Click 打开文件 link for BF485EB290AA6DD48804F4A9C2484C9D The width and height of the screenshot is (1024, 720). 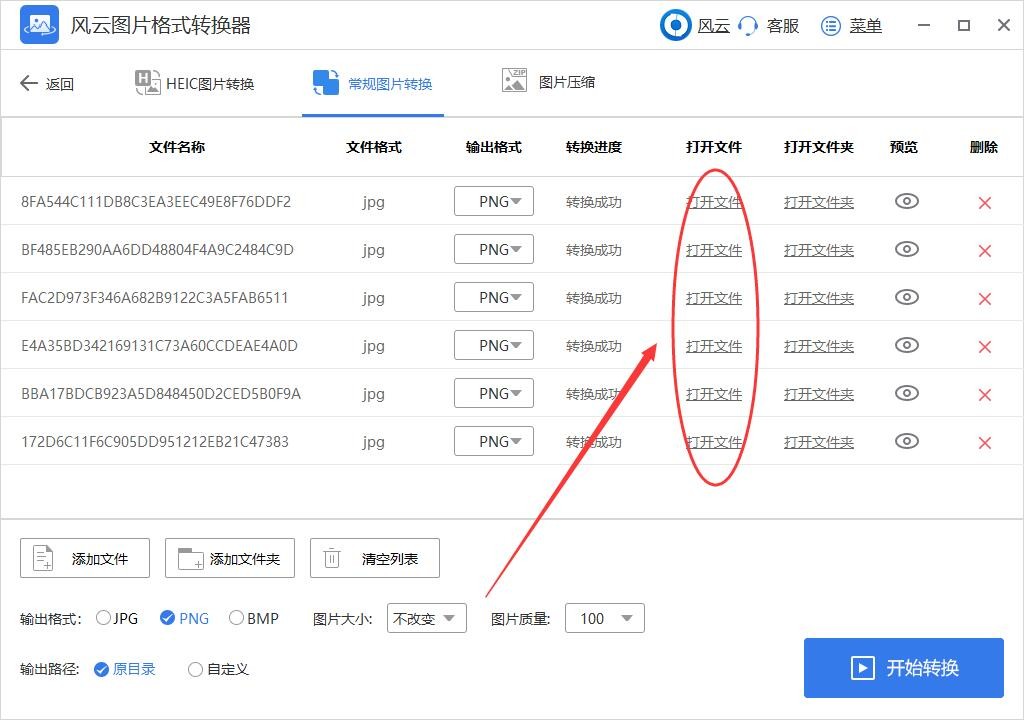pyautogui.click(x=714, y=250)
